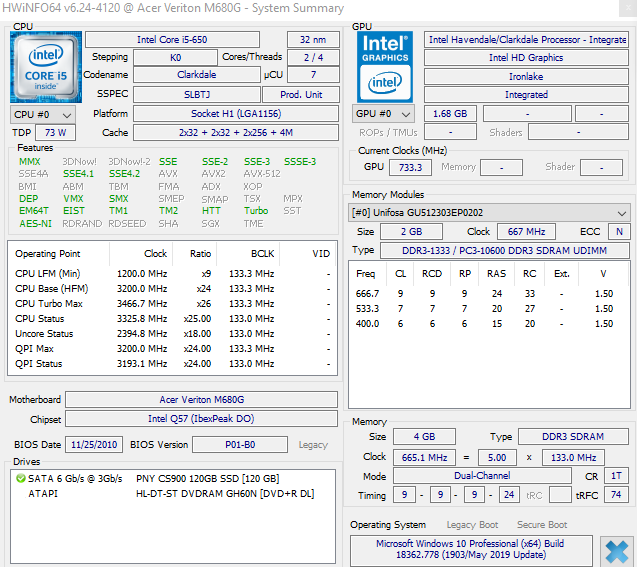Select the 533.3 frequency timing row
This screenshot has width=637, height=567.
[x=489, y=309]
